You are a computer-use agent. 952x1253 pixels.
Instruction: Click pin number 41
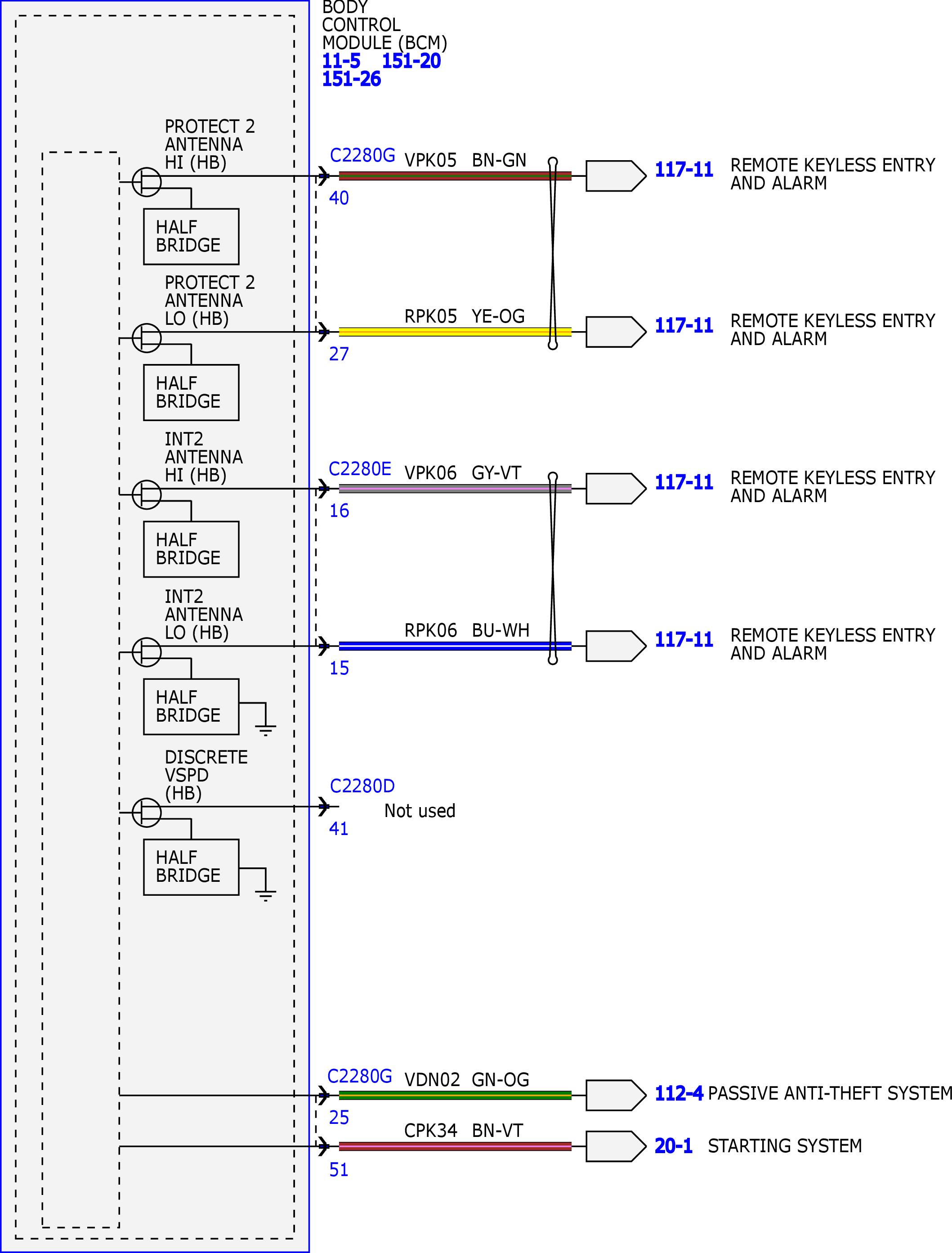(x=339, y=828)
